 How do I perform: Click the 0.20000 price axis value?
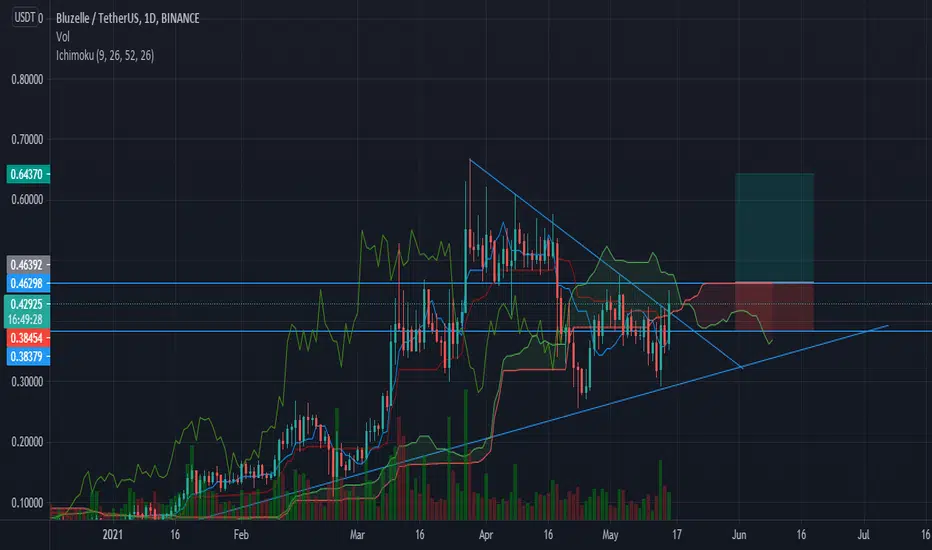[x=27, y=442]
